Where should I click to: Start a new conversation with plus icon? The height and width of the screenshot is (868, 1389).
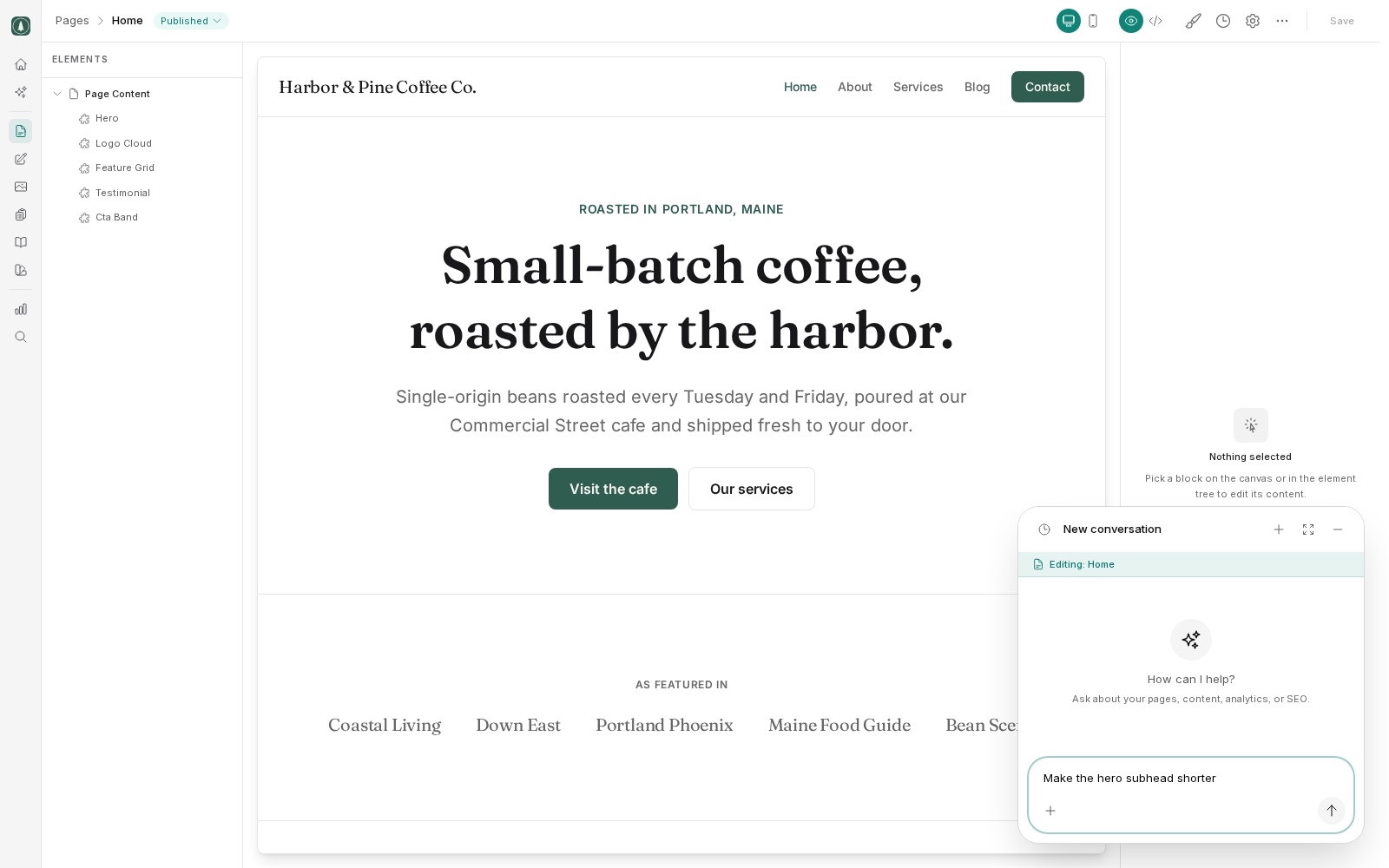pos(1279,529)
